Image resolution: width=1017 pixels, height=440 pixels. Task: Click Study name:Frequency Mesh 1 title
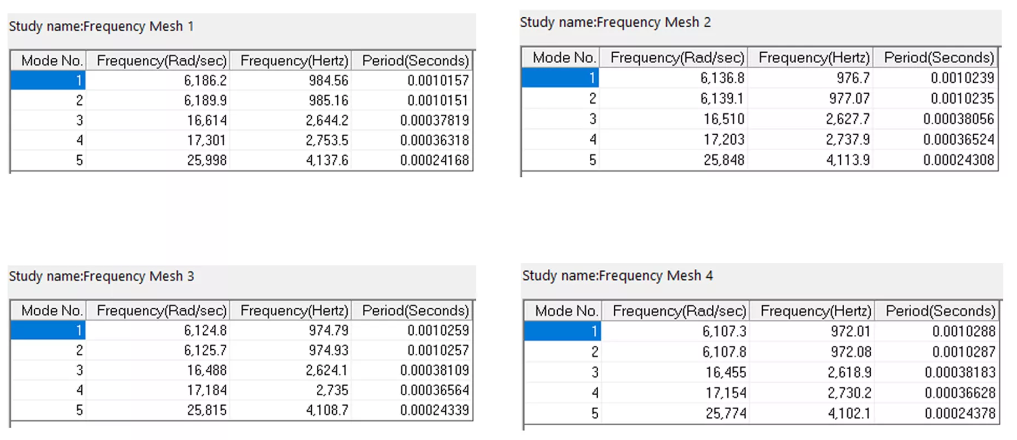[x=101, y=27]
